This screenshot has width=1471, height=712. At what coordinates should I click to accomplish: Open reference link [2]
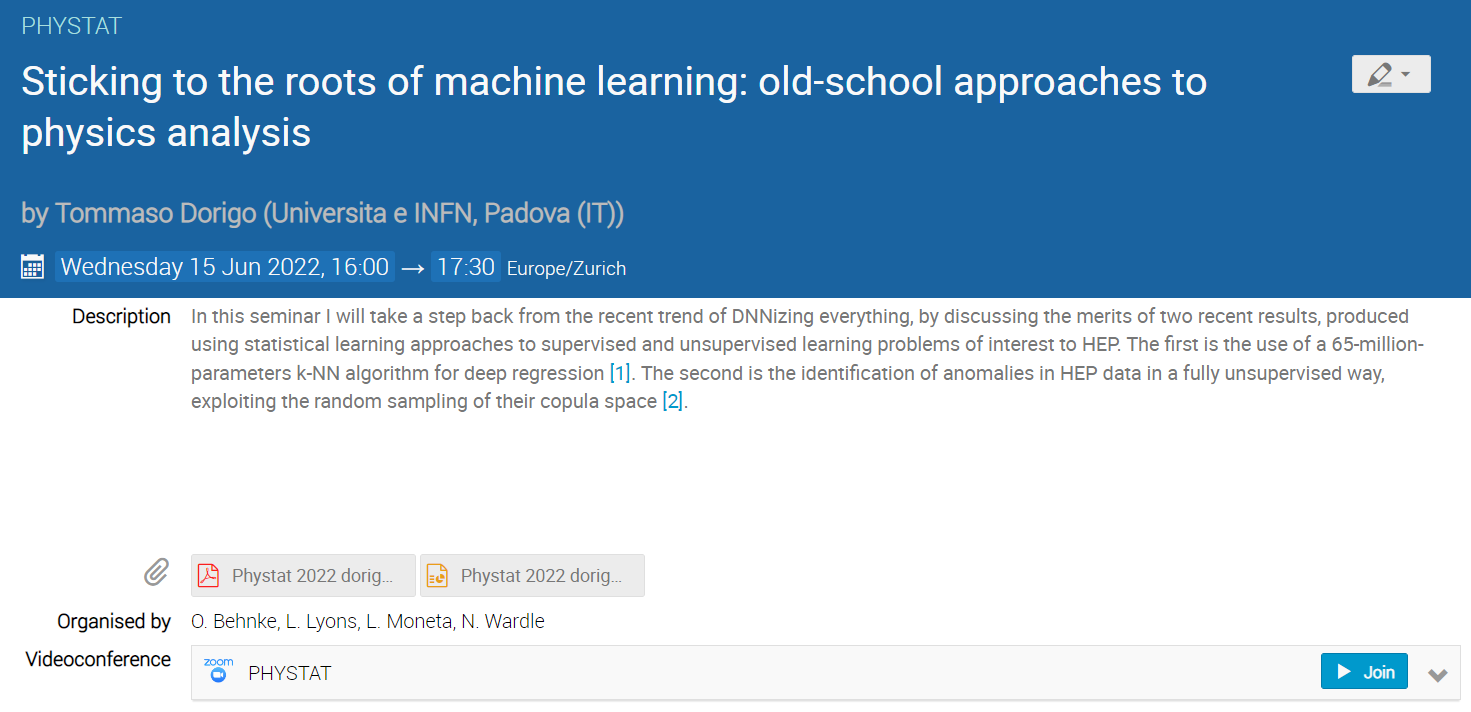672,402
